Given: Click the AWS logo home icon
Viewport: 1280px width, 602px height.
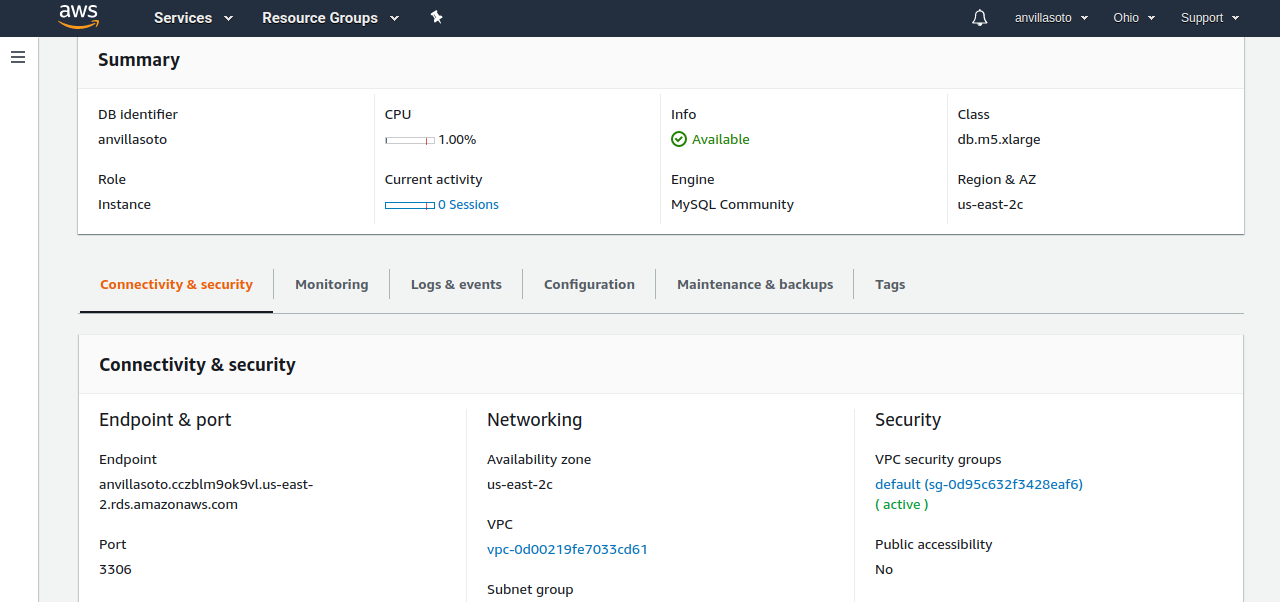Looking at the screenshot, I should 78,16.
